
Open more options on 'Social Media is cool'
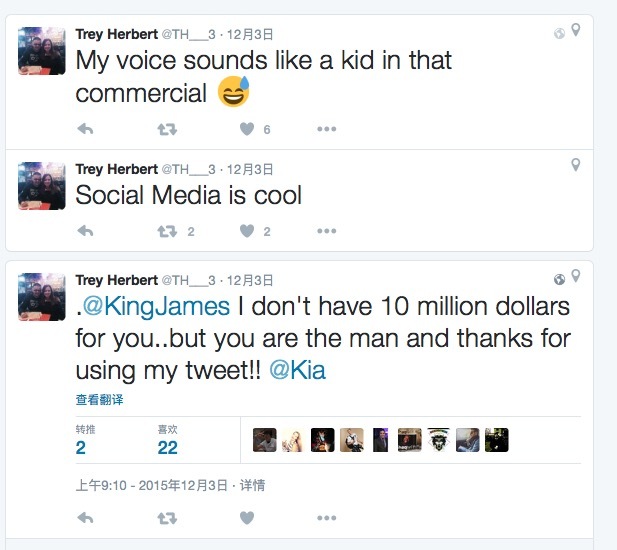(x=327, y=231)
